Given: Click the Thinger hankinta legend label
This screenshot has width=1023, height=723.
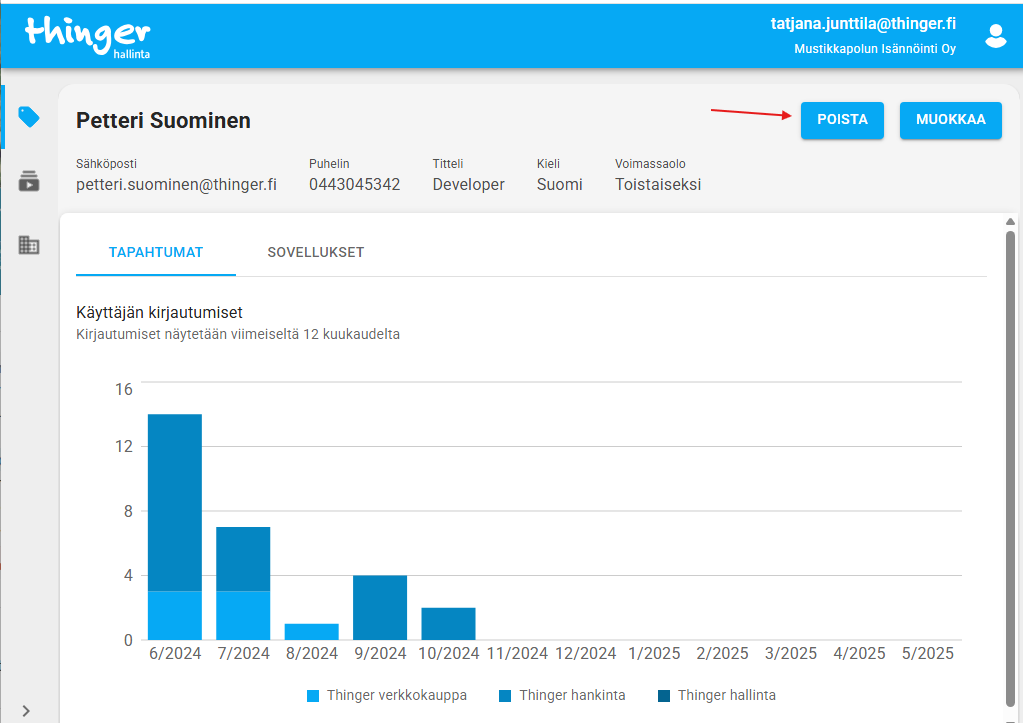Looking at the screenshot, I should (572, 696).
